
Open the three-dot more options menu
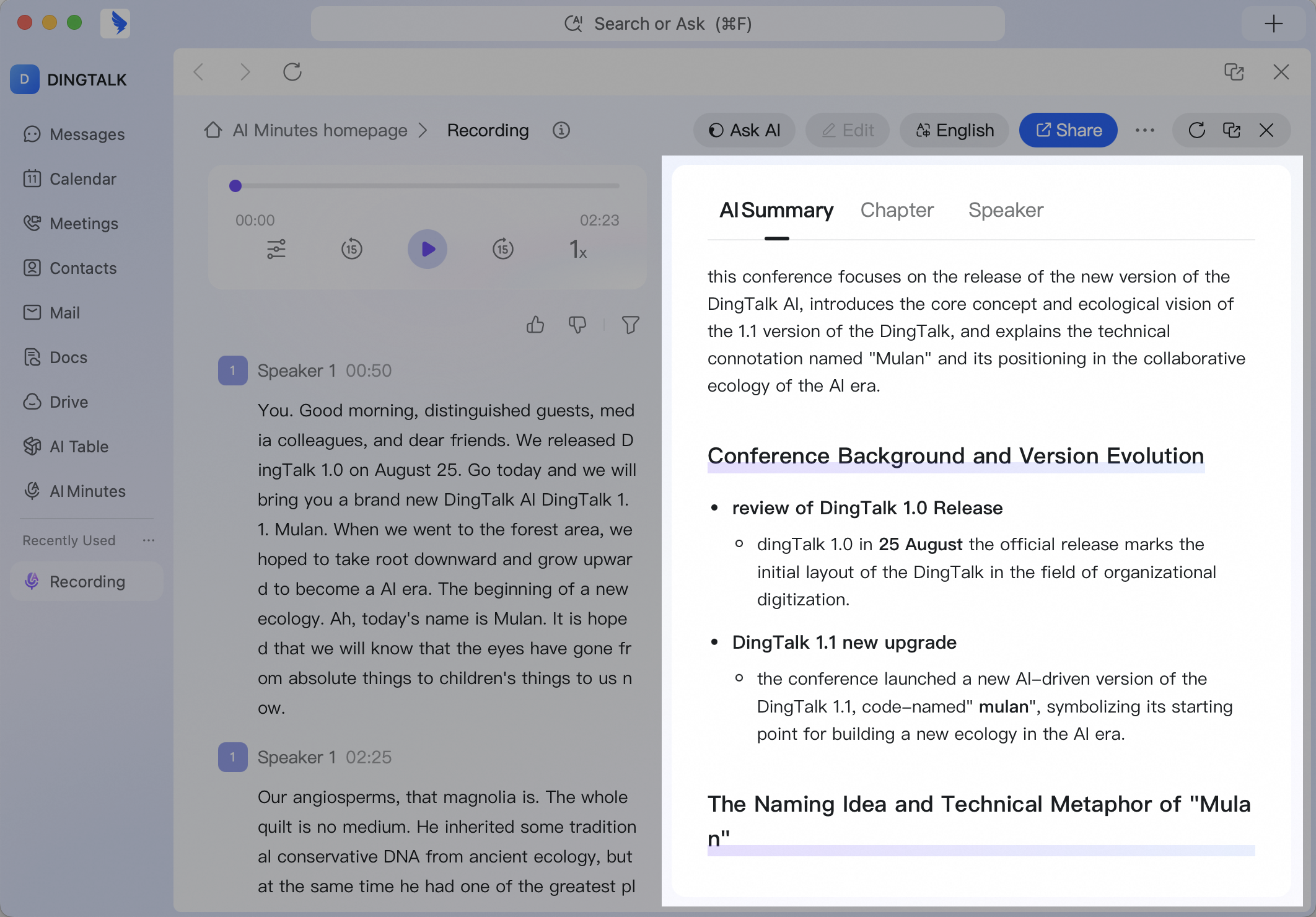[x=1145, y=130]
